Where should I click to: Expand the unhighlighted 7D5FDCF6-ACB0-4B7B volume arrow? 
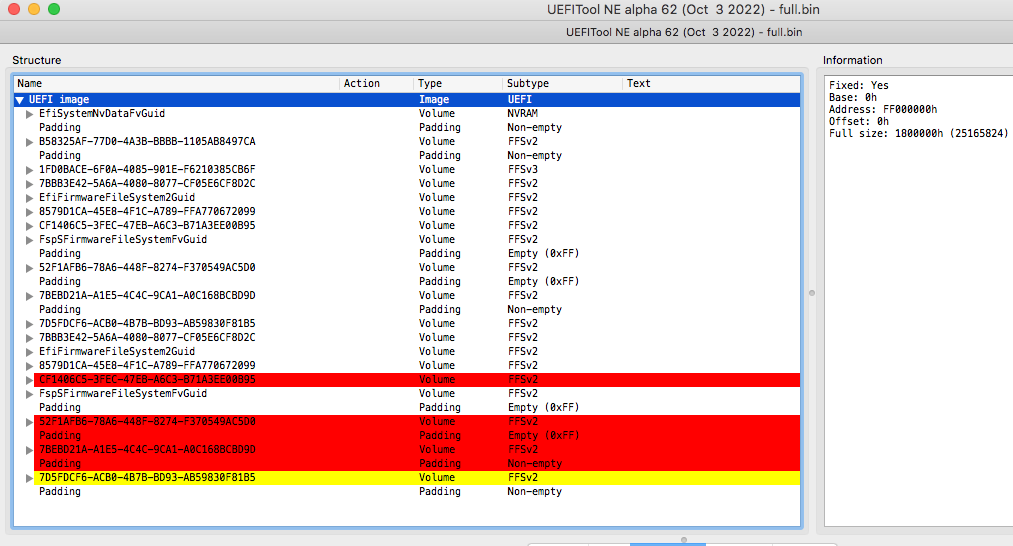pos(29,324)
